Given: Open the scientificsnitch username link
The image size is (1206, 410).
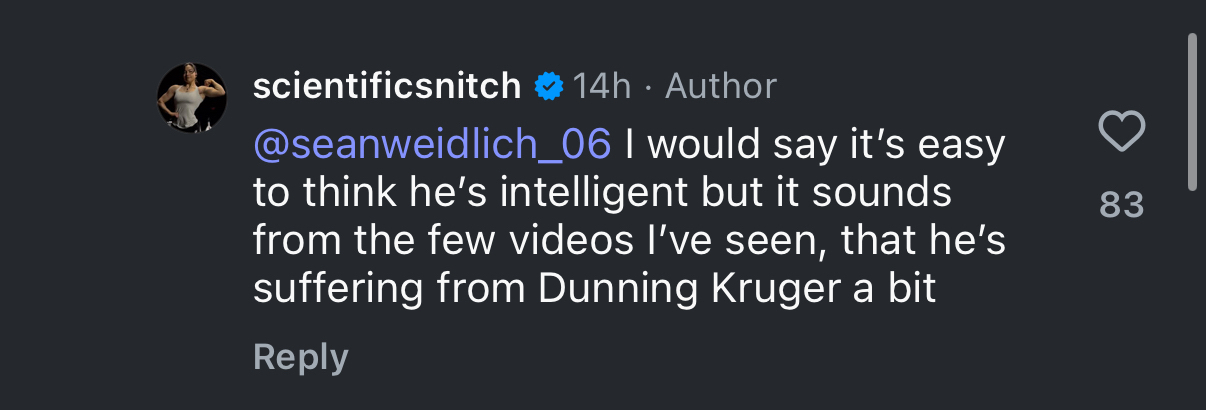Looking at the screenshot, I should pyautogui.click(x=387, y=87).
